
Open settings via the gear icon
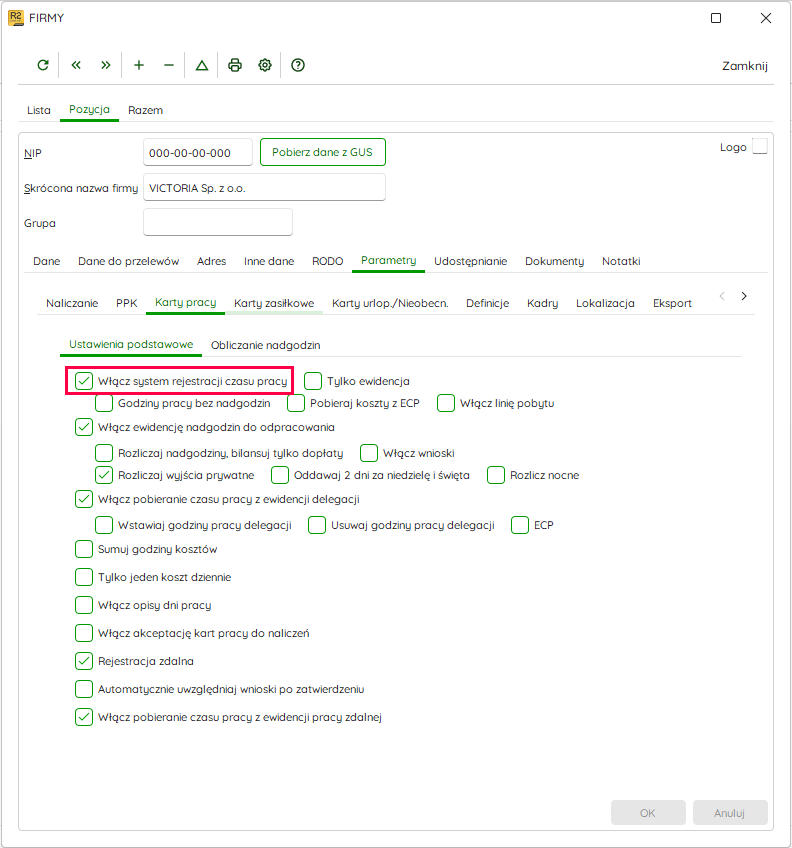pyautogui.click(x=265, y=65)
